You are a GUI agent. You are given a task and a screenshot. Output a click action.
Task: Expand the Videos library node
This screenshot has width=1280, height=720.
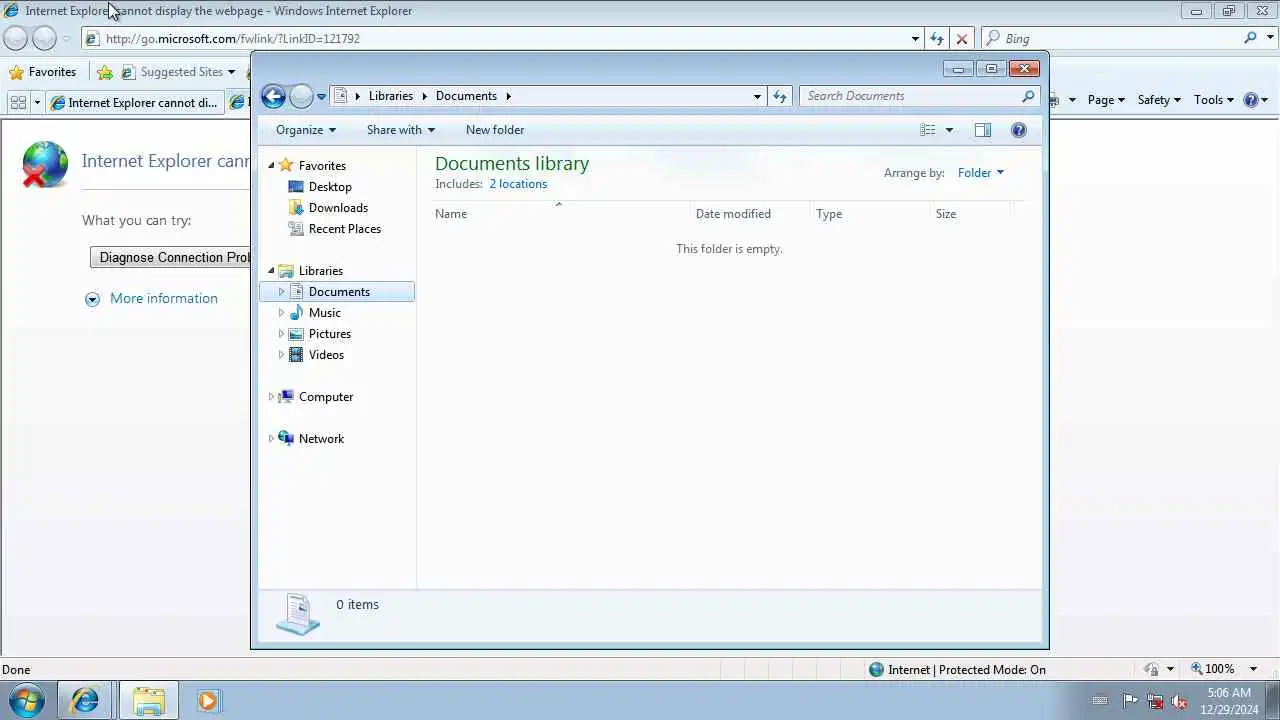tap(281, 355)
